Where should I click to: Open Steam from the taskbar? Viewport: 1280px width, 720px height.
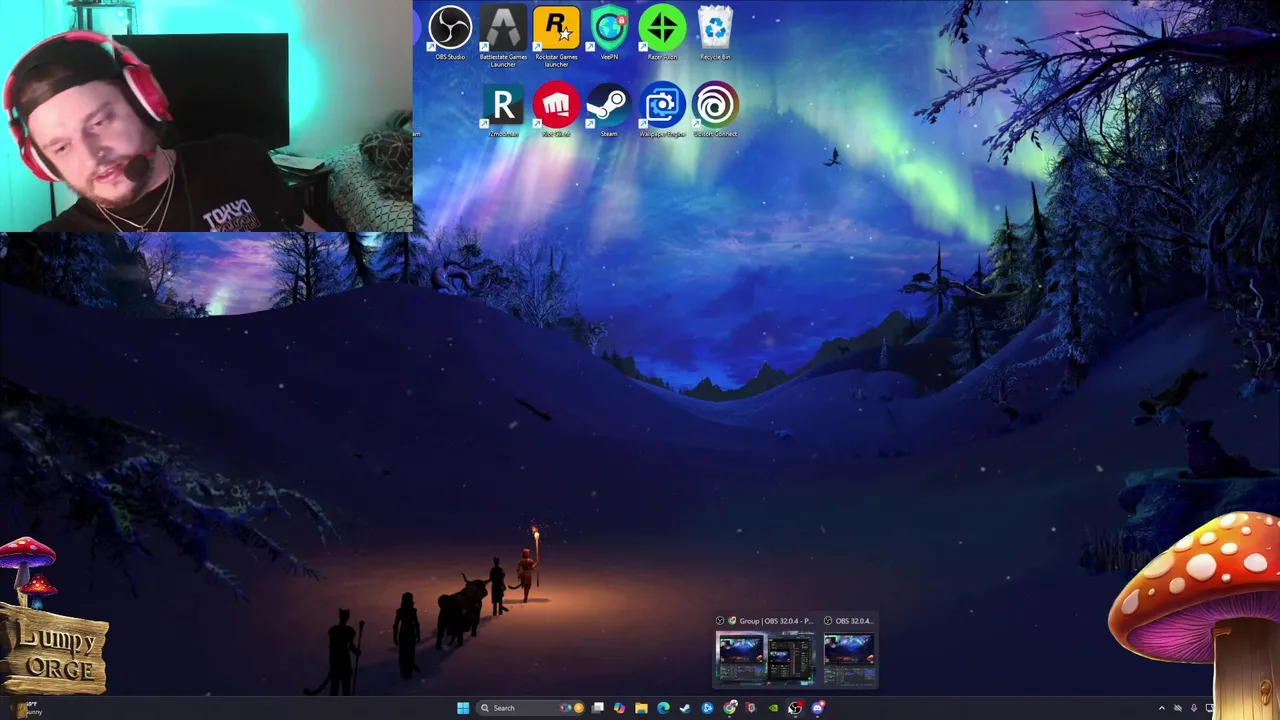[685, 708]
